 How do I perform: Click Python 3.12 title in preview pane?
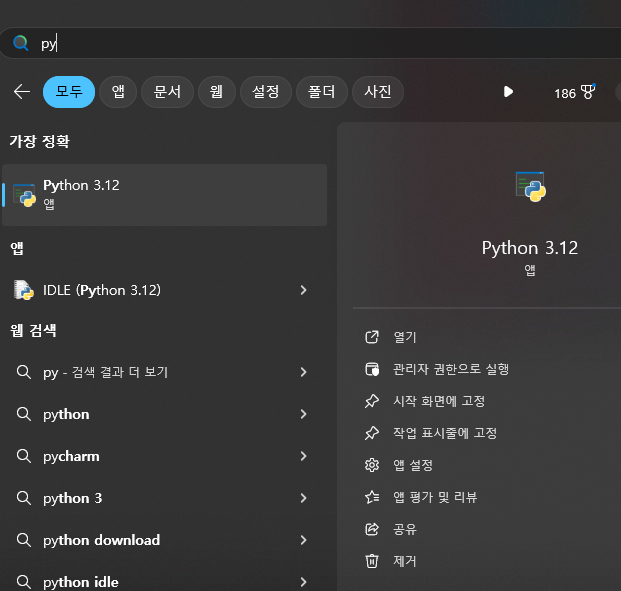(530, 248)
